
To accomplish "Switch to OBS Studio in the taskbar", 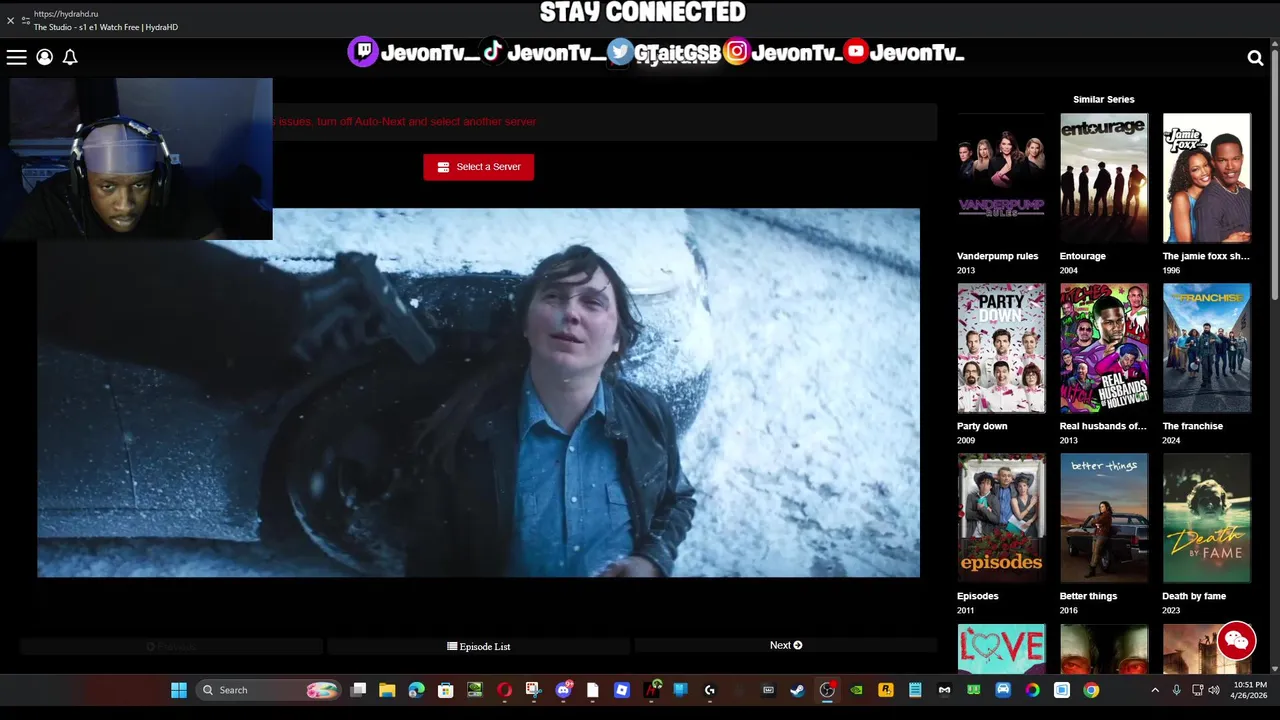I will point(827,690).
